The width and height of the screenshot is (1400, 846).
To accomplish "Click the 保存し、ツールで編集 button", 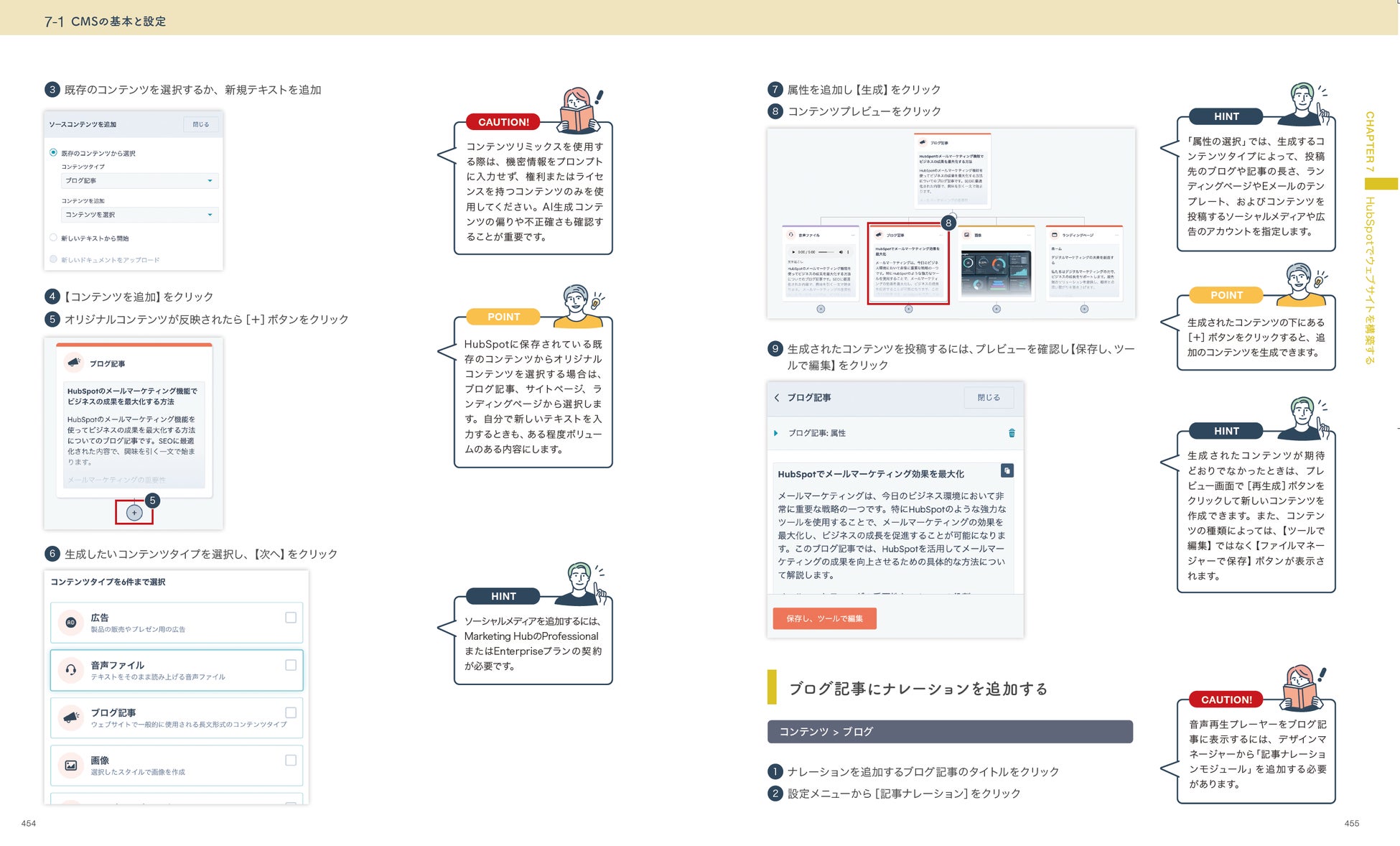I will coord(824,618).
